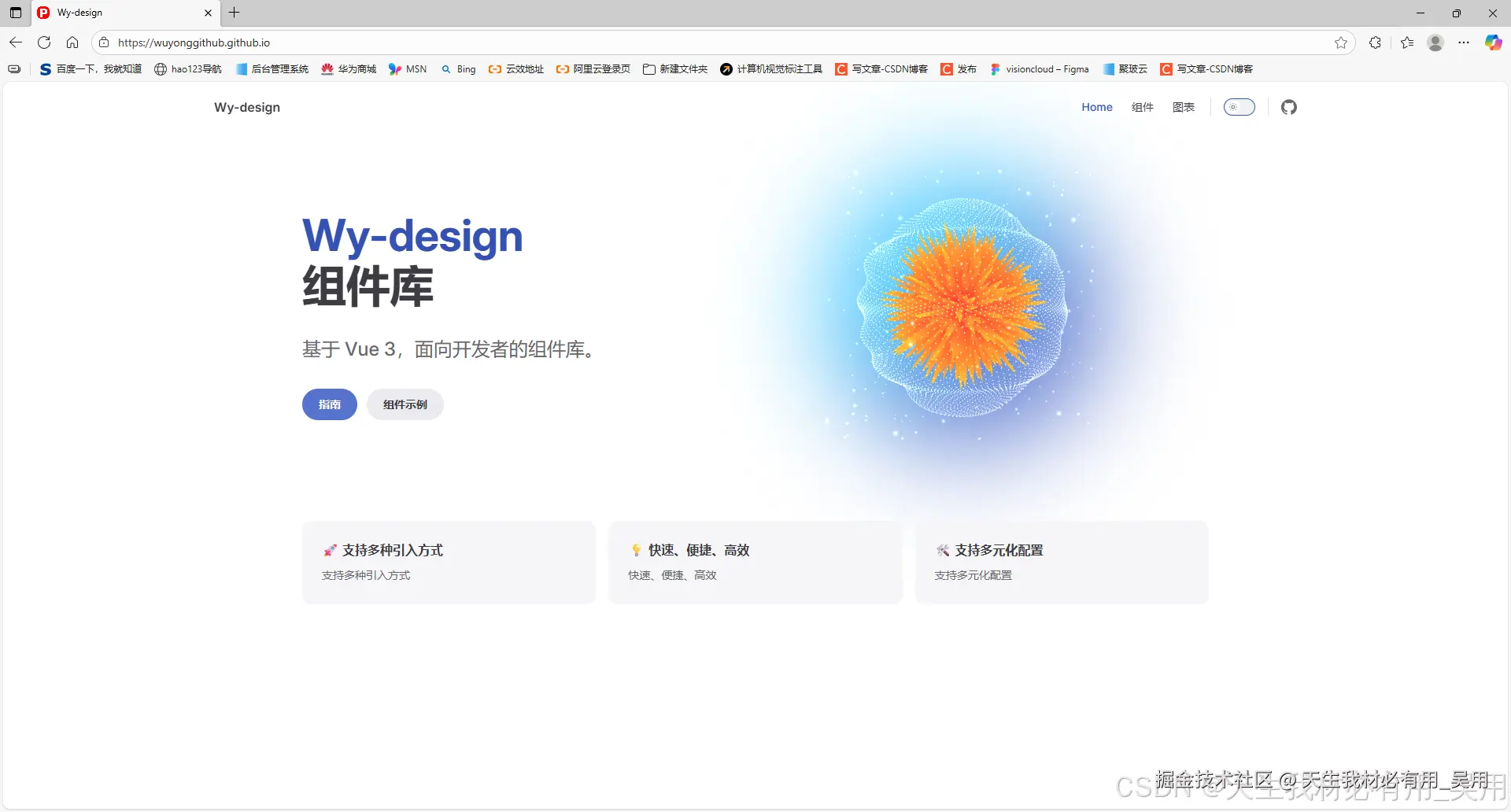Open the browser profile avatar menu
The image size is (1511, 812).
tap(1435, 42)
